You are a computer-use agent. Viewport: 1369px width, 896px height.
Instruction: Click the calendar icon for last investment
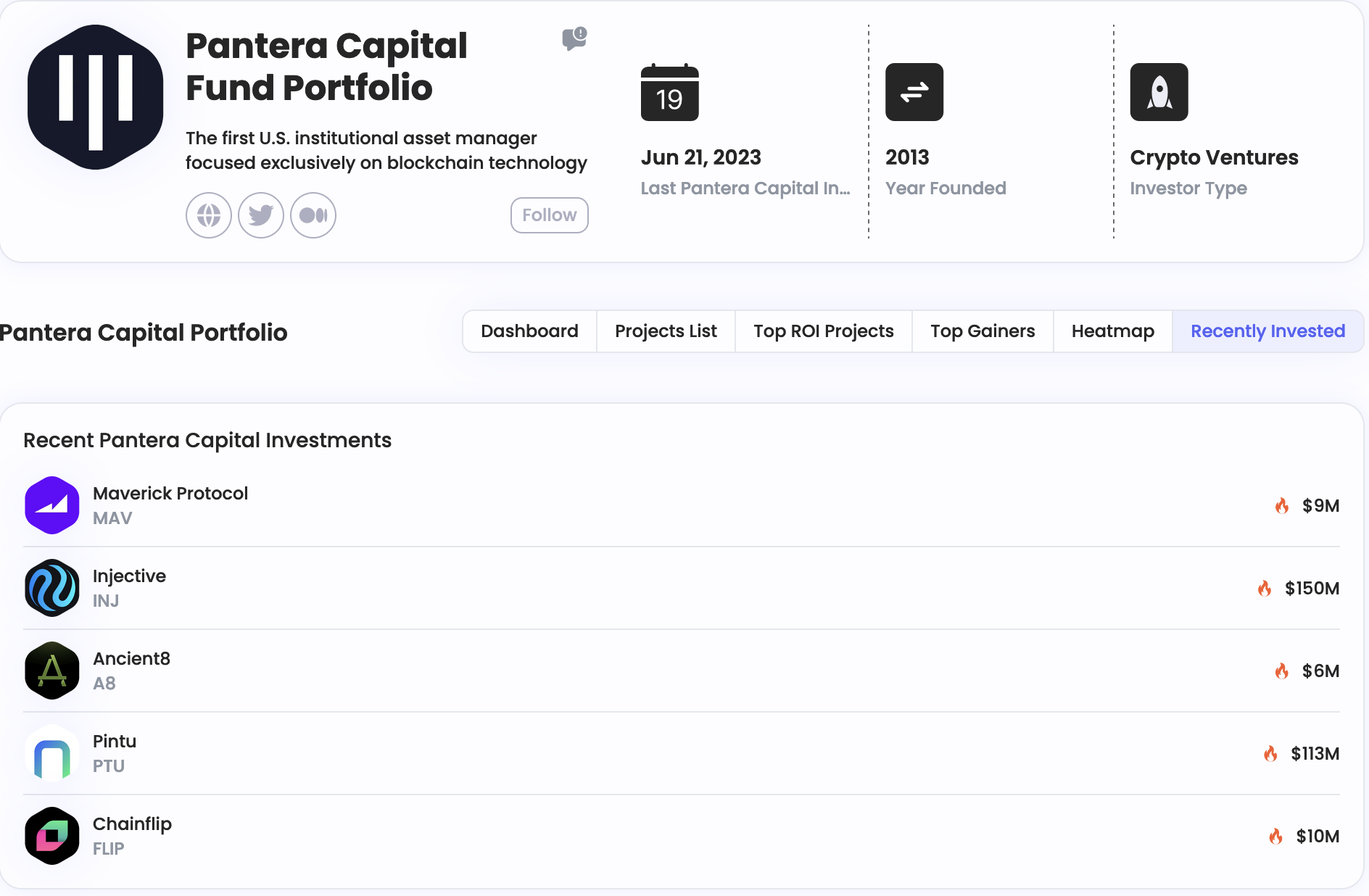point(670,92)
